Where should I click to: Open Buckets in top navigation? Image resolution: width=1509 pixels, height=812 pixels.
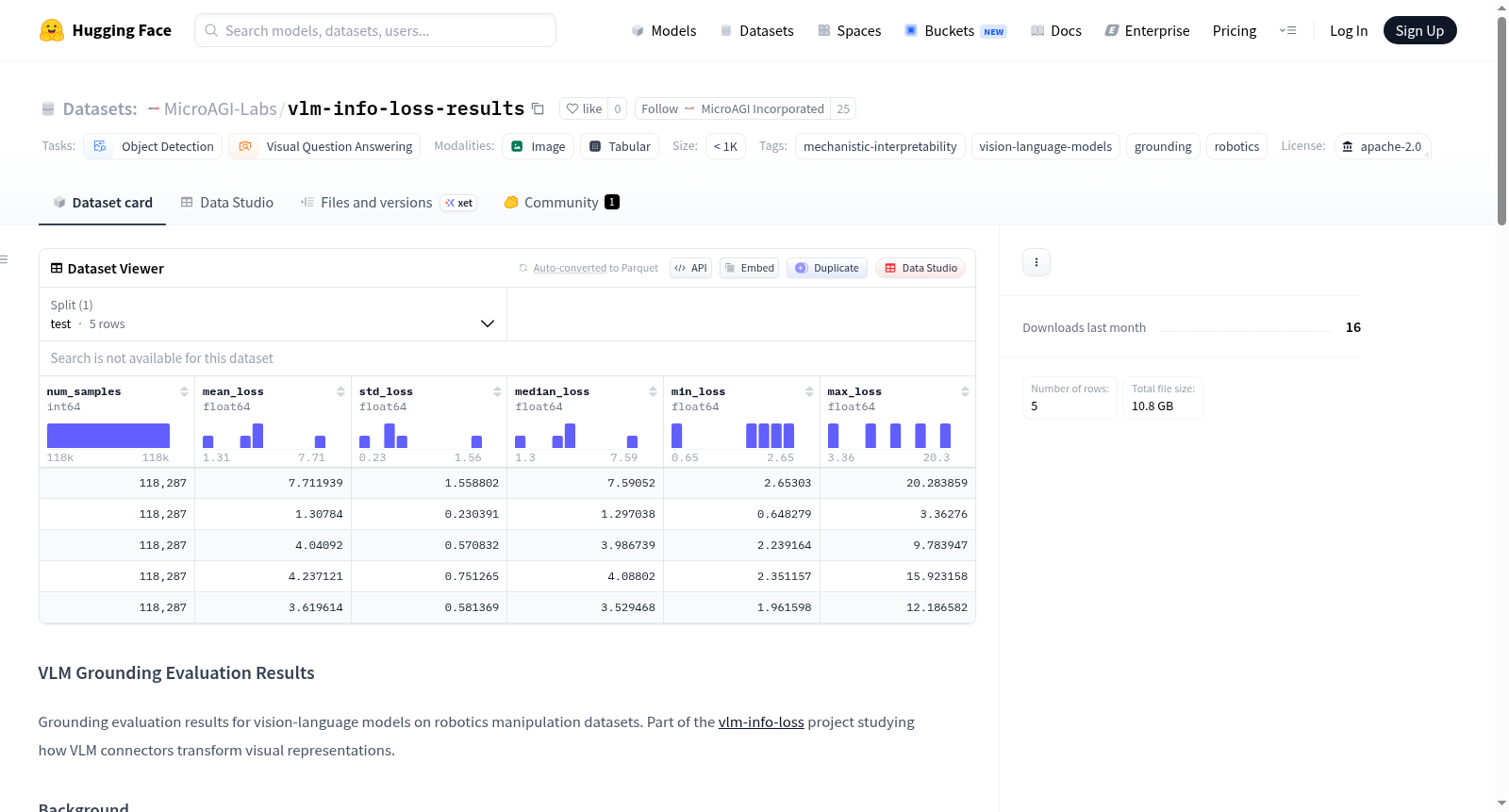[x=955, y=30]
